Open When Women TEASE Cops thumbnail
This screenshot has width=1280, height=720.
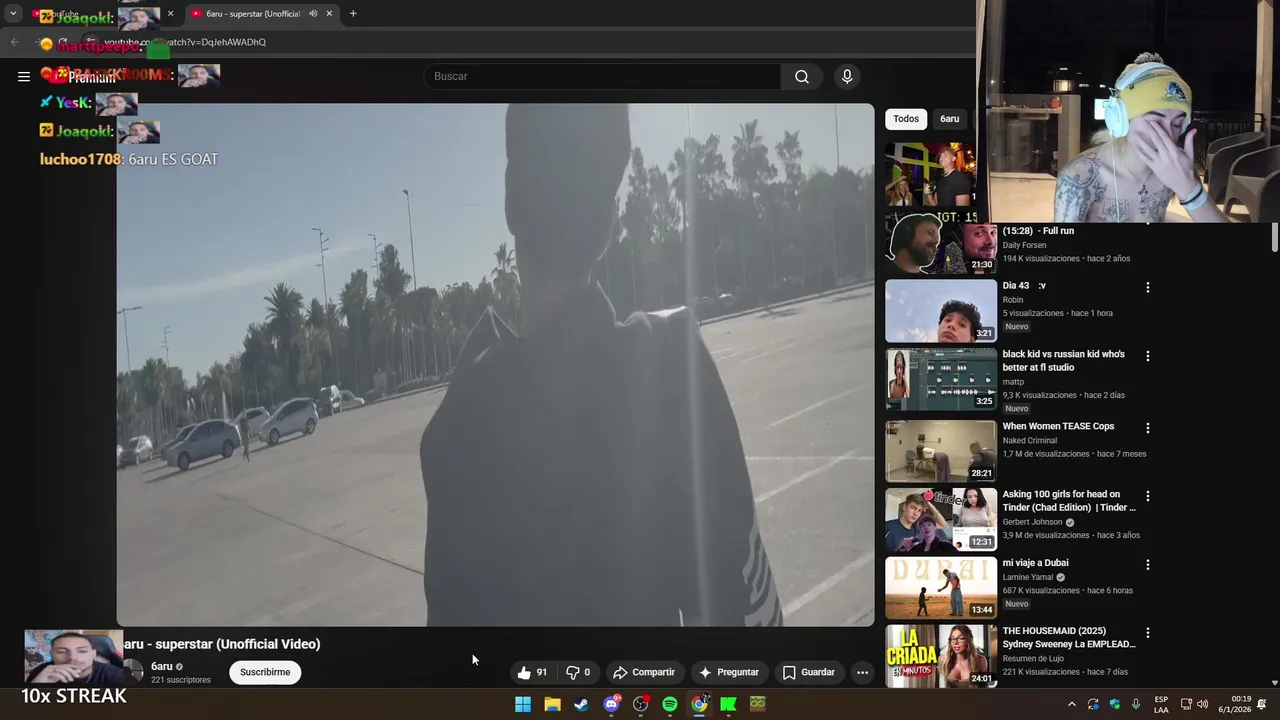[941, 451]
